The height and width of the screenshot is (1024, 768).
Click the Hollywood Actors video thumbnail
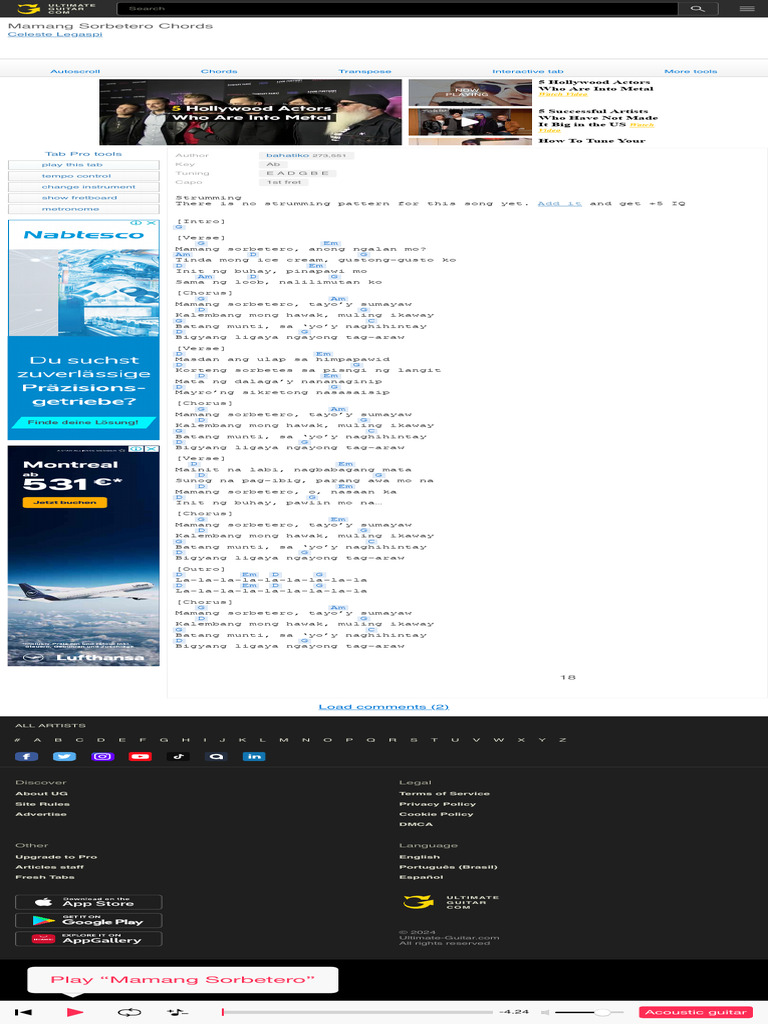tap(250, 112)
